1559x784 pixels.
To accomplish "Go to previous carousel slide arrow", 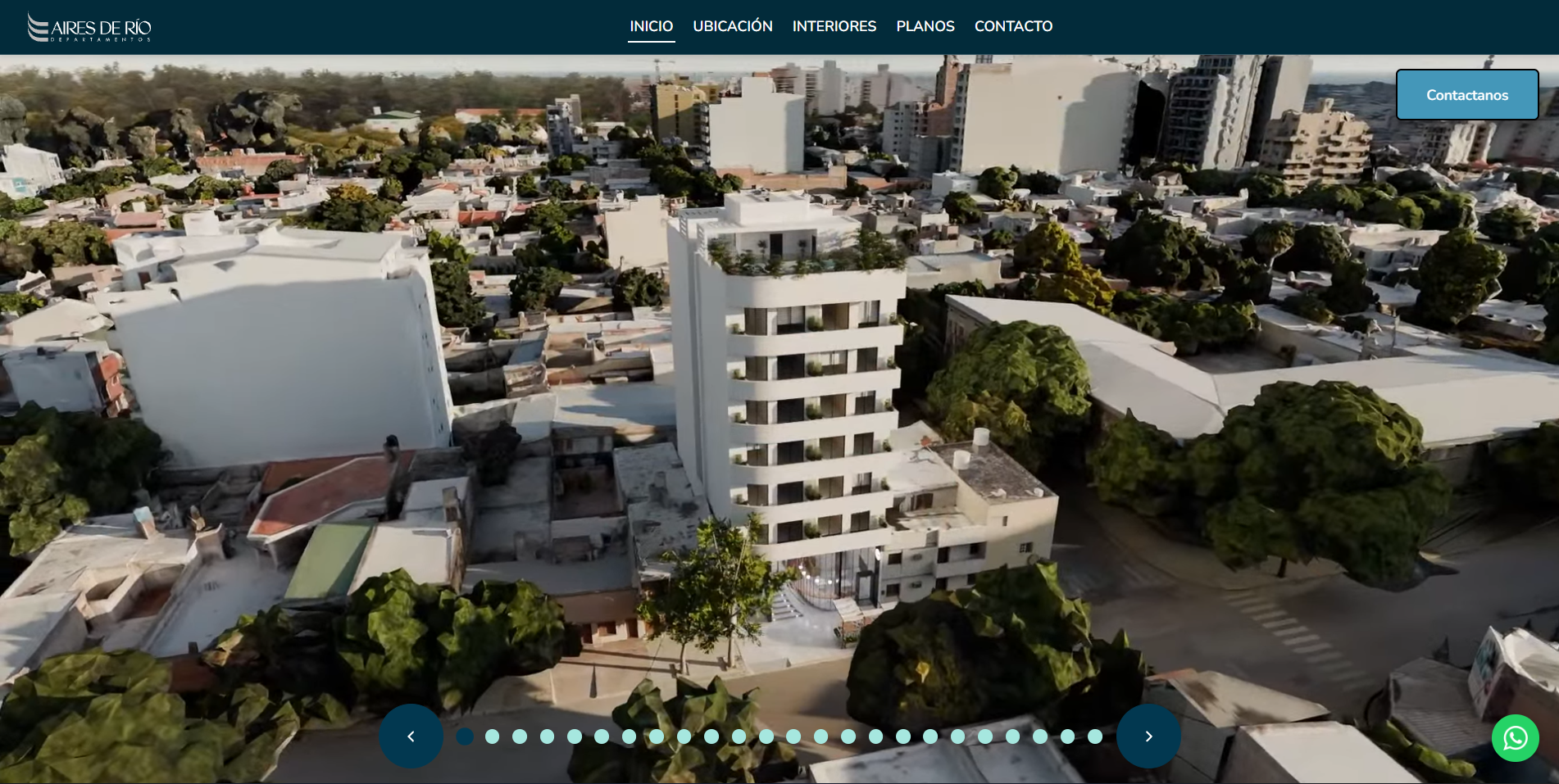I will [x=411, y=736].
